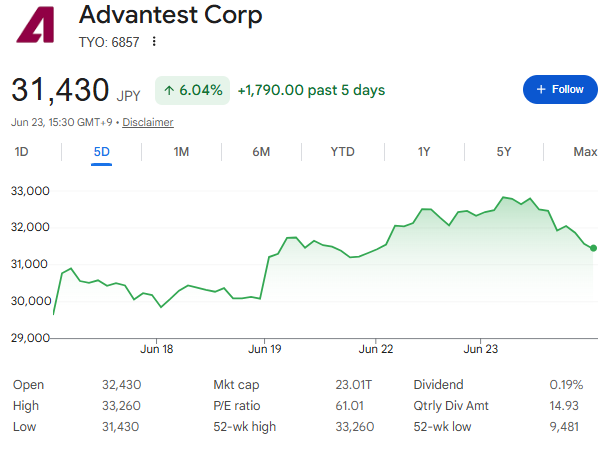Open the Disclaimer link
Screen dimensions: 610x451
click(148, 122)
